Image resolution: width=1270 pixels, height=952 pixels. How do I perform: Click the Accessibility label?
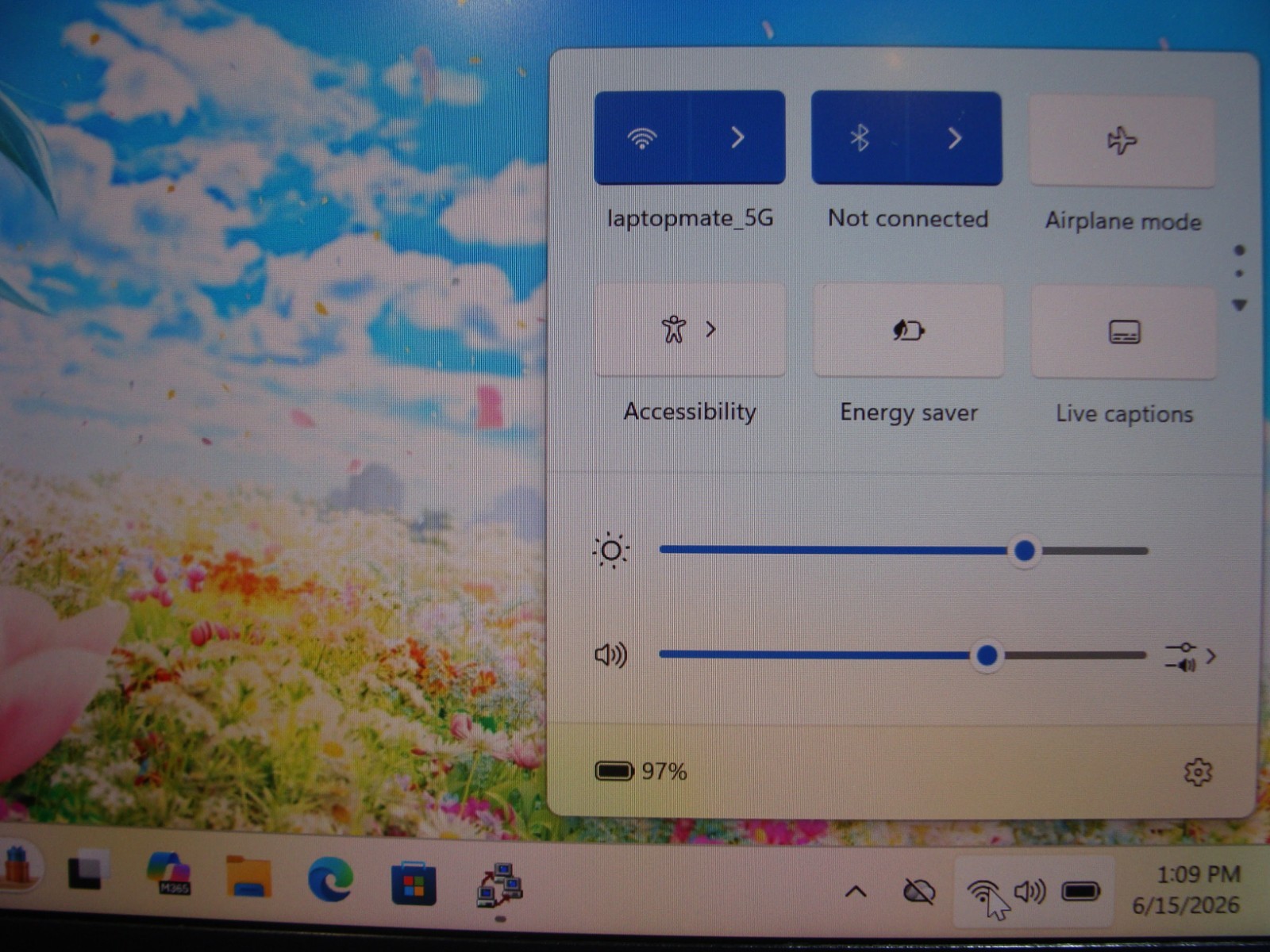pos(690,411)
